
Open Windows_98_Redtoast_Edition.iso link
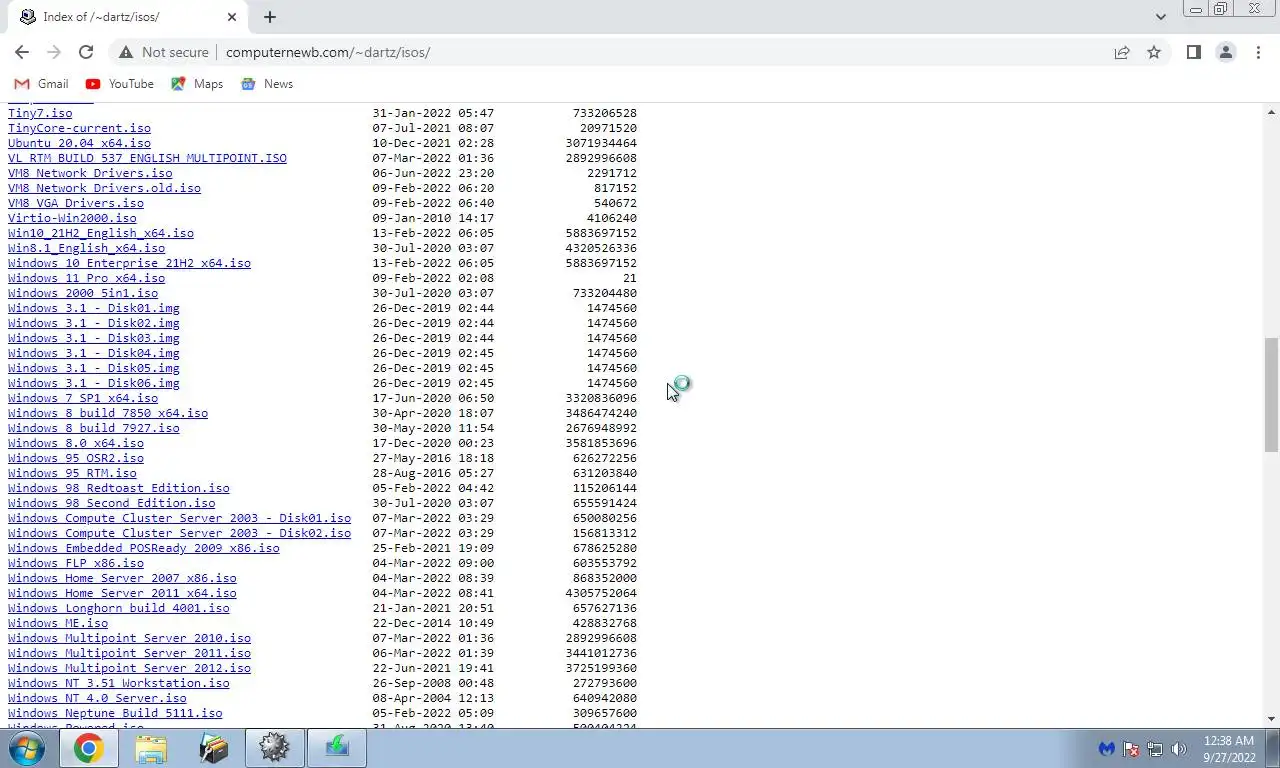click(119, 488)
